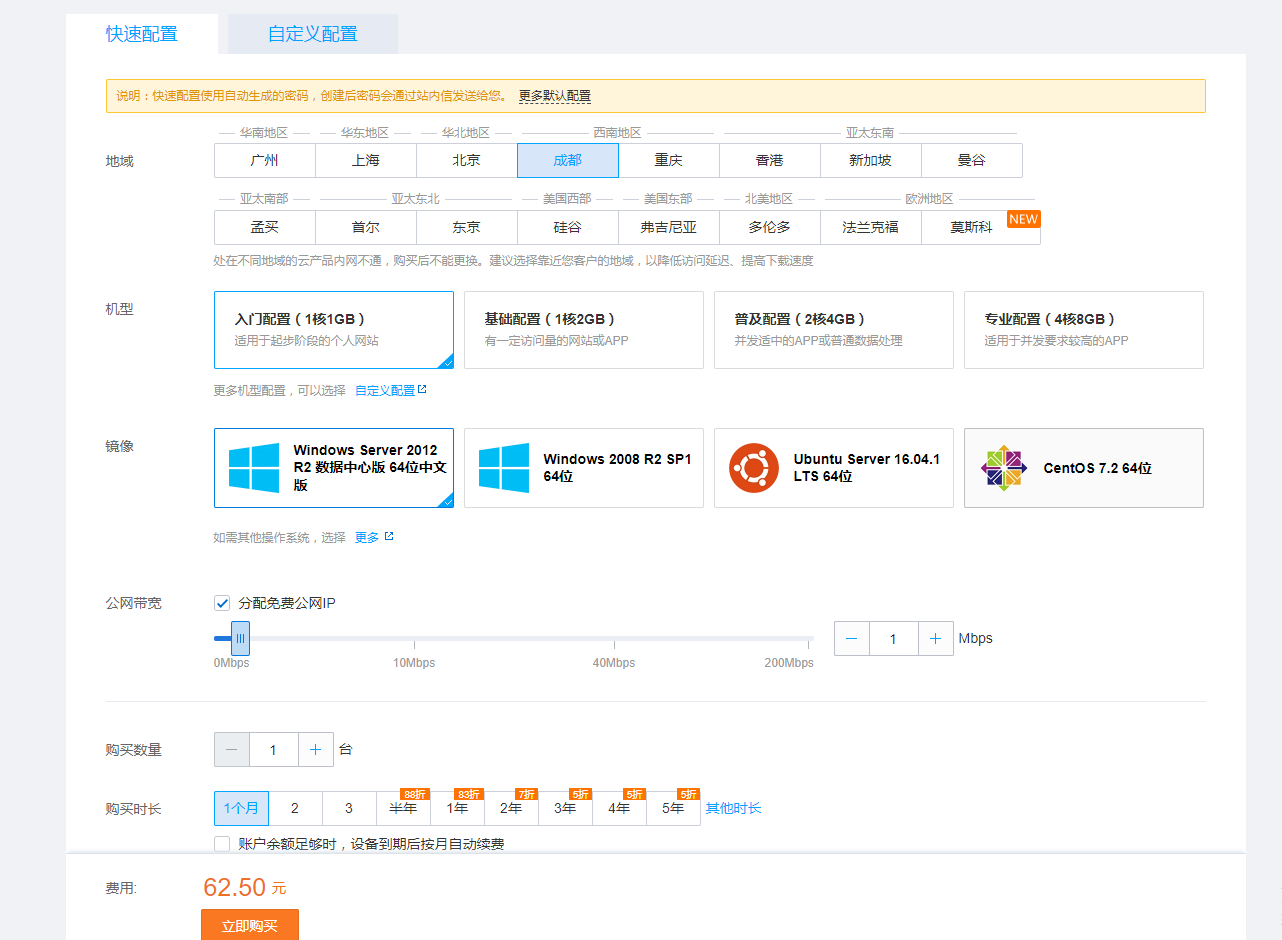This screenshot has width=1282, height=940.
Task: Select region 新加坡
Action: [871, 160]
